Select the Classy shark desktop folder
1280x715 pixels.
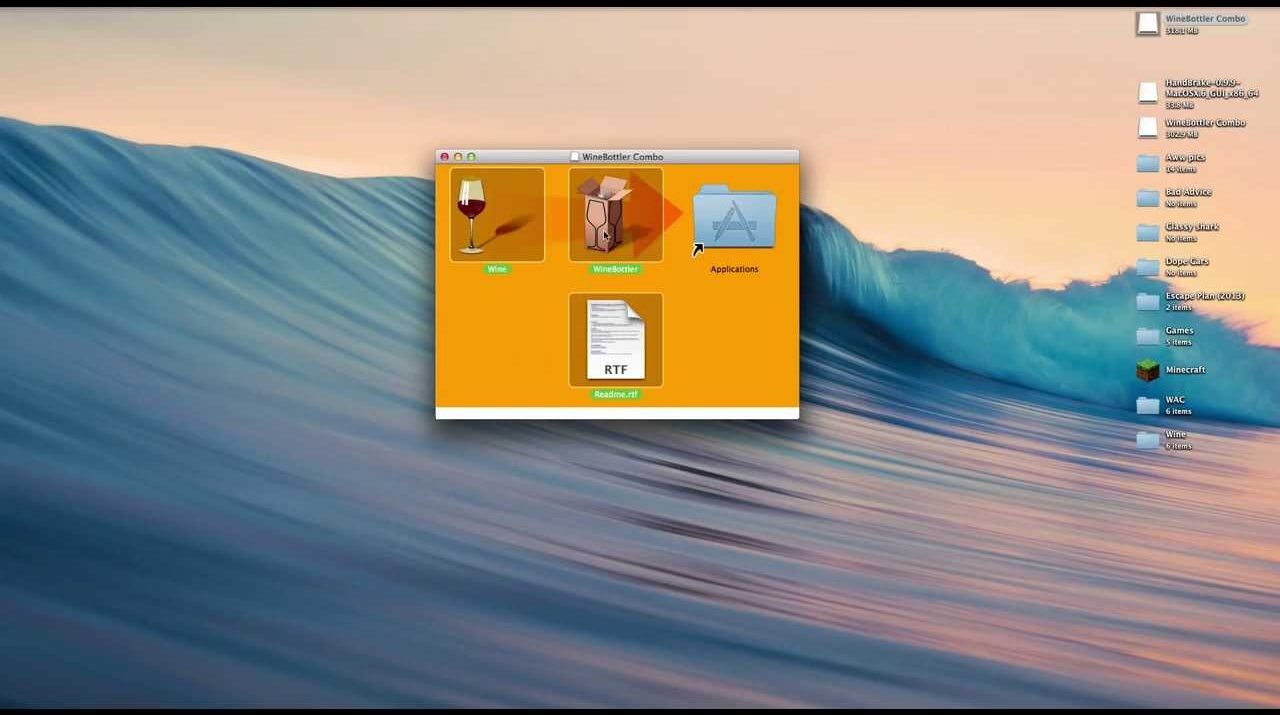[1148, 232]
